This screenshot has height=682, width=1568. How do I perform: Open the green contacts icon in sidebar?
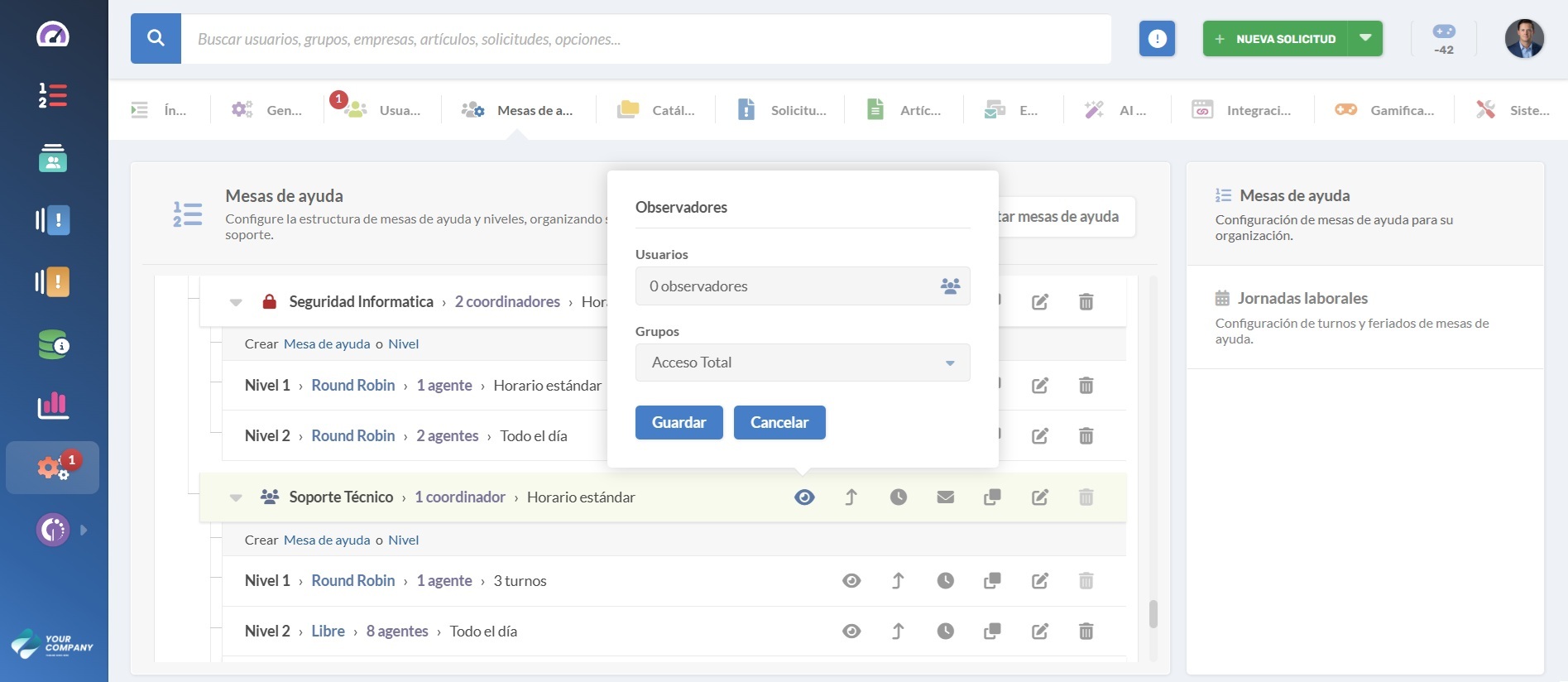click(x=53, y=157)
